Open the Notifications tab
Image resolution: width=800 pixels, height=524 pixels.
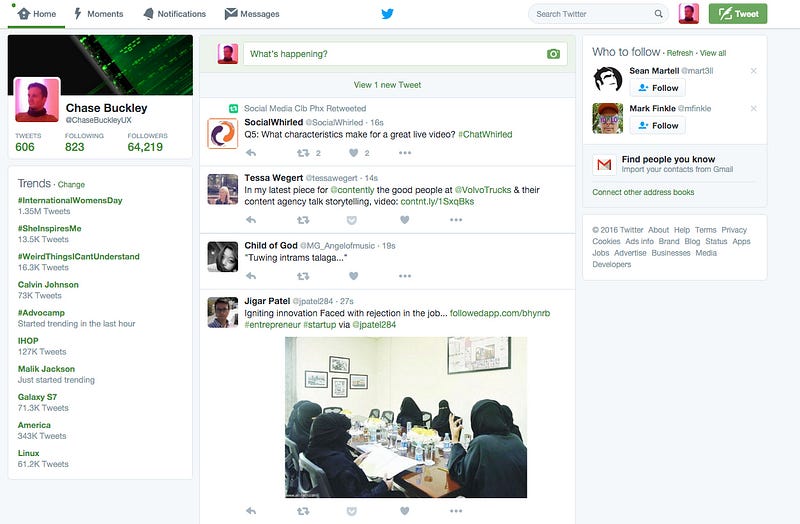point(174,14)
